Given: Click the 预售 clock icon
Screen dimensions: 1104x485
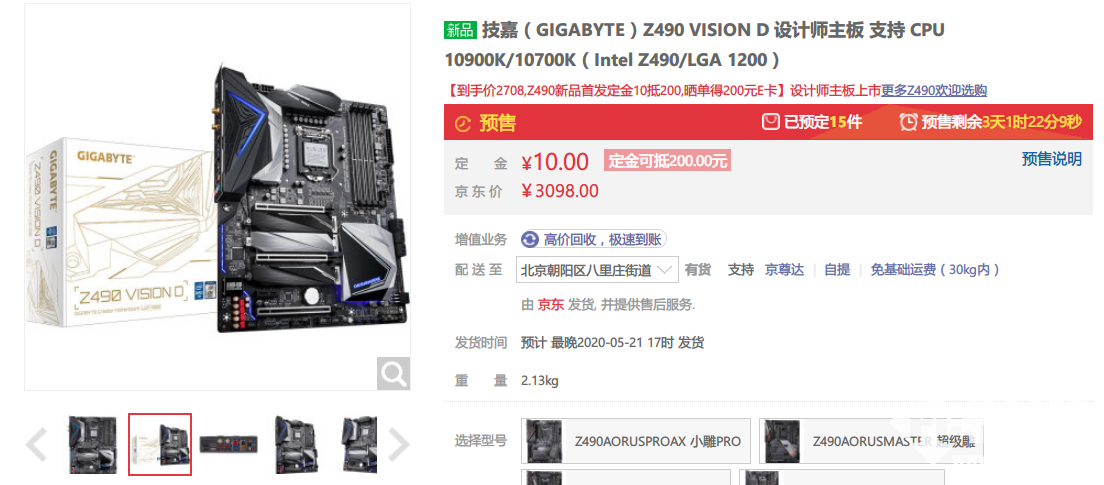Looking at the screenshot, I should coord(463,123).
